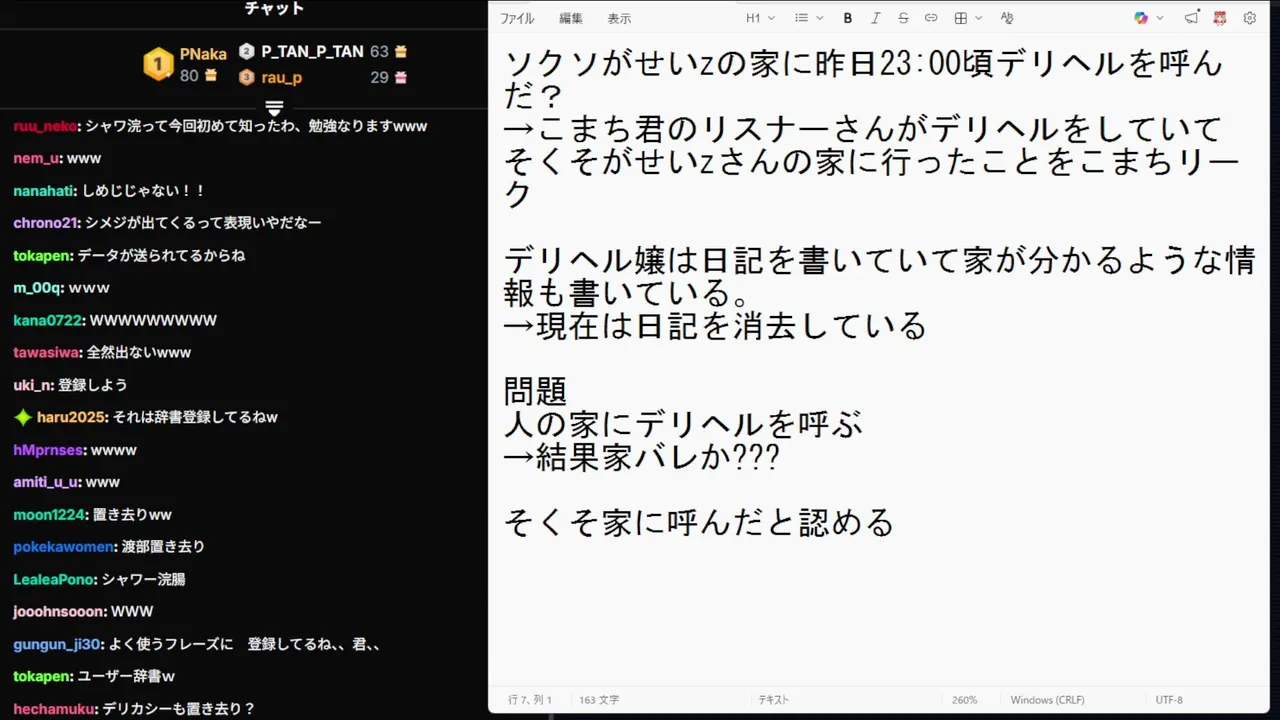The height and width of the screenshot is (720, 1280).
Task: Open the Copilot icon in Notepad
Action: [x=1141, y=18]
